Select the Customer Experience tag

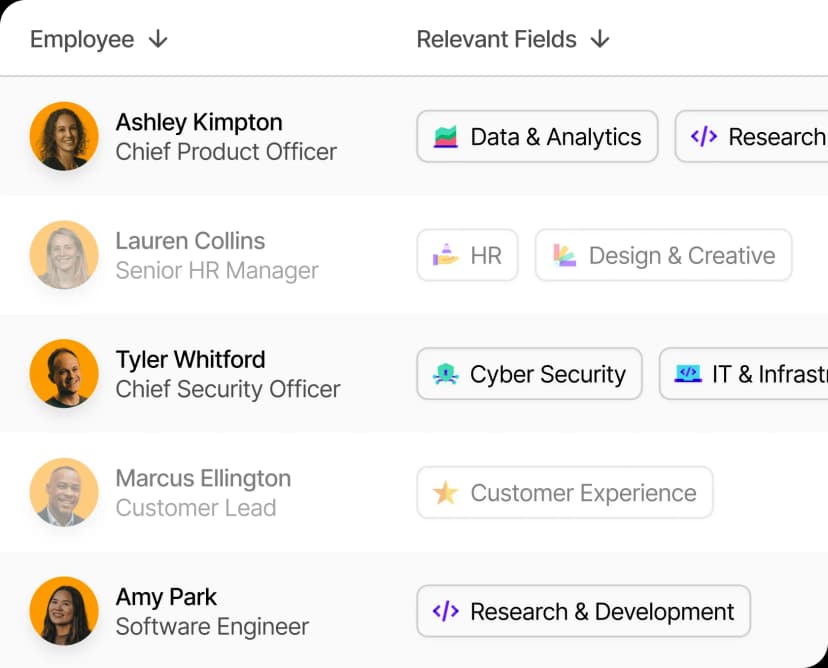pos(565,493)
